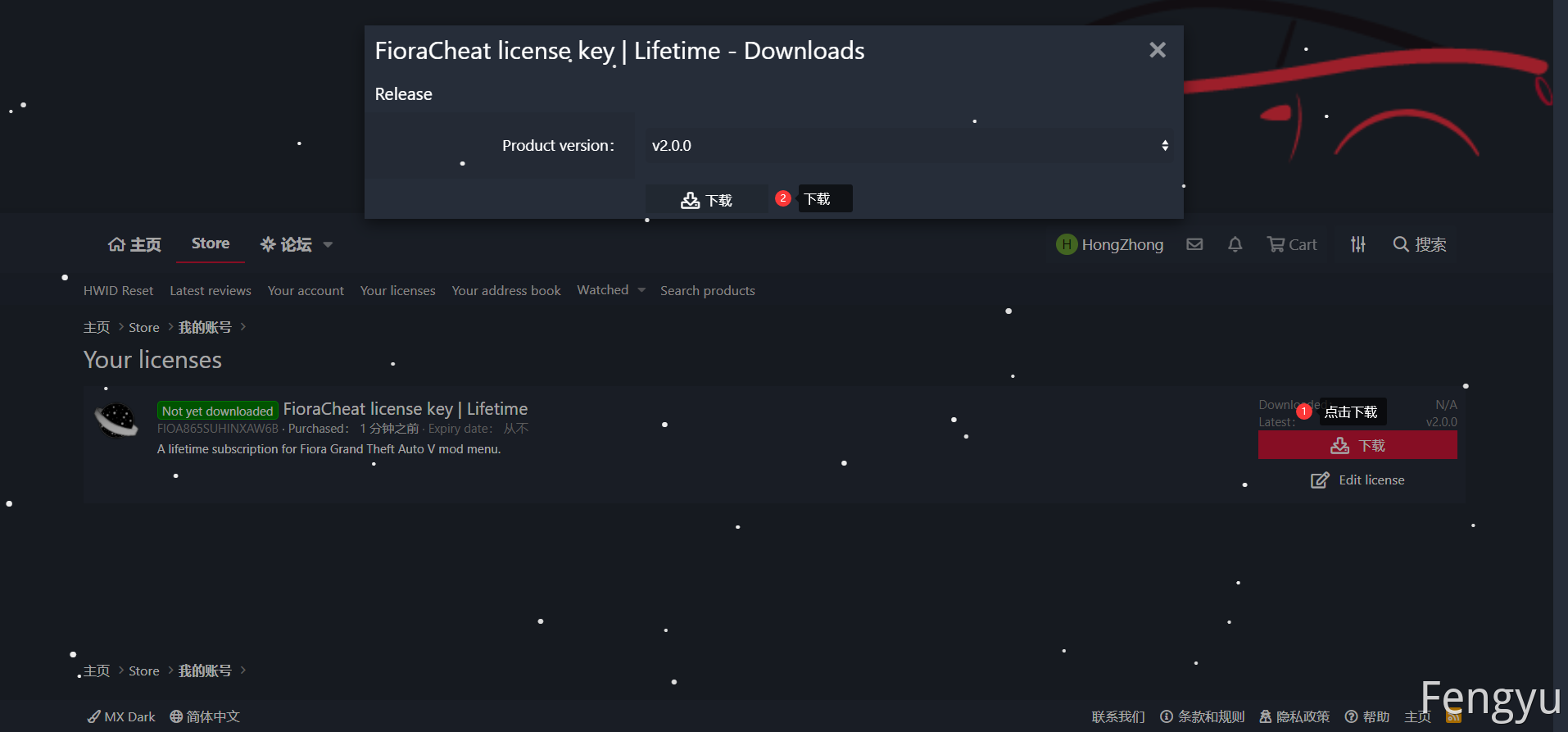Click the Your licenses page heading

152,360
